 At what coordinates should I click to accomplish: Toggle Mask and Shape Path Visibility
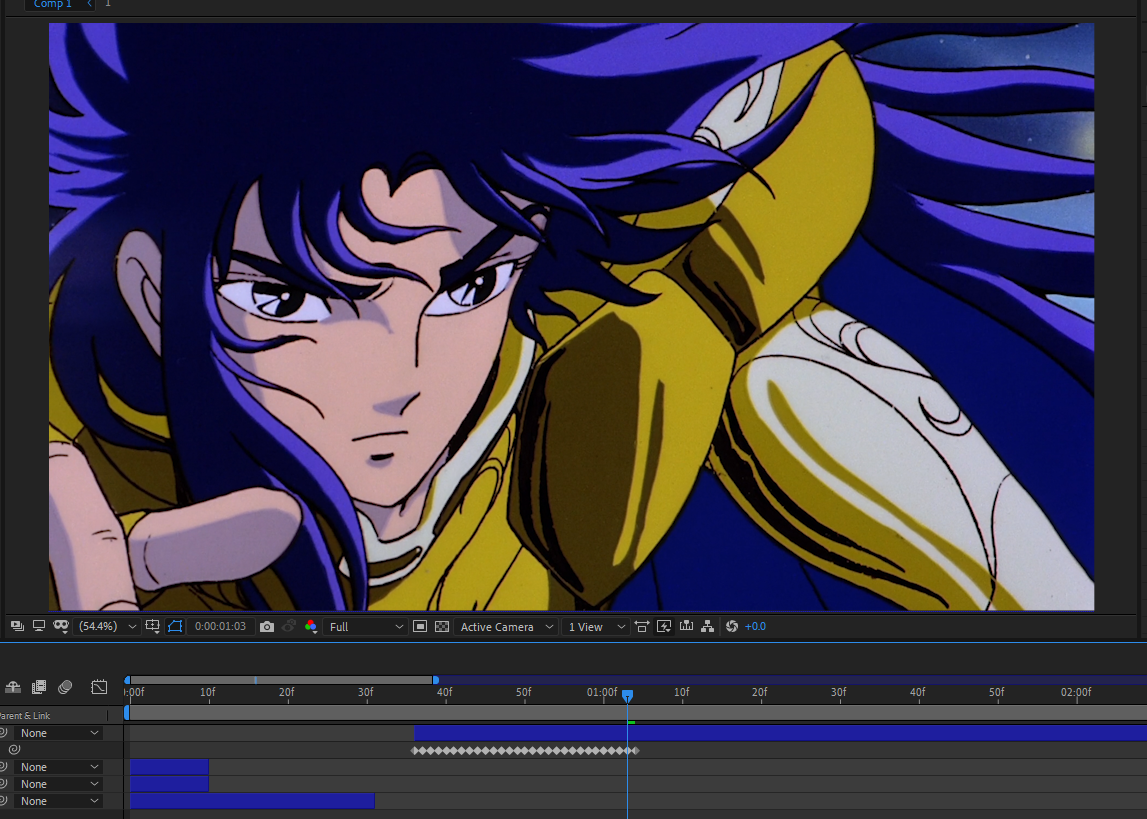tap(175, 626)
